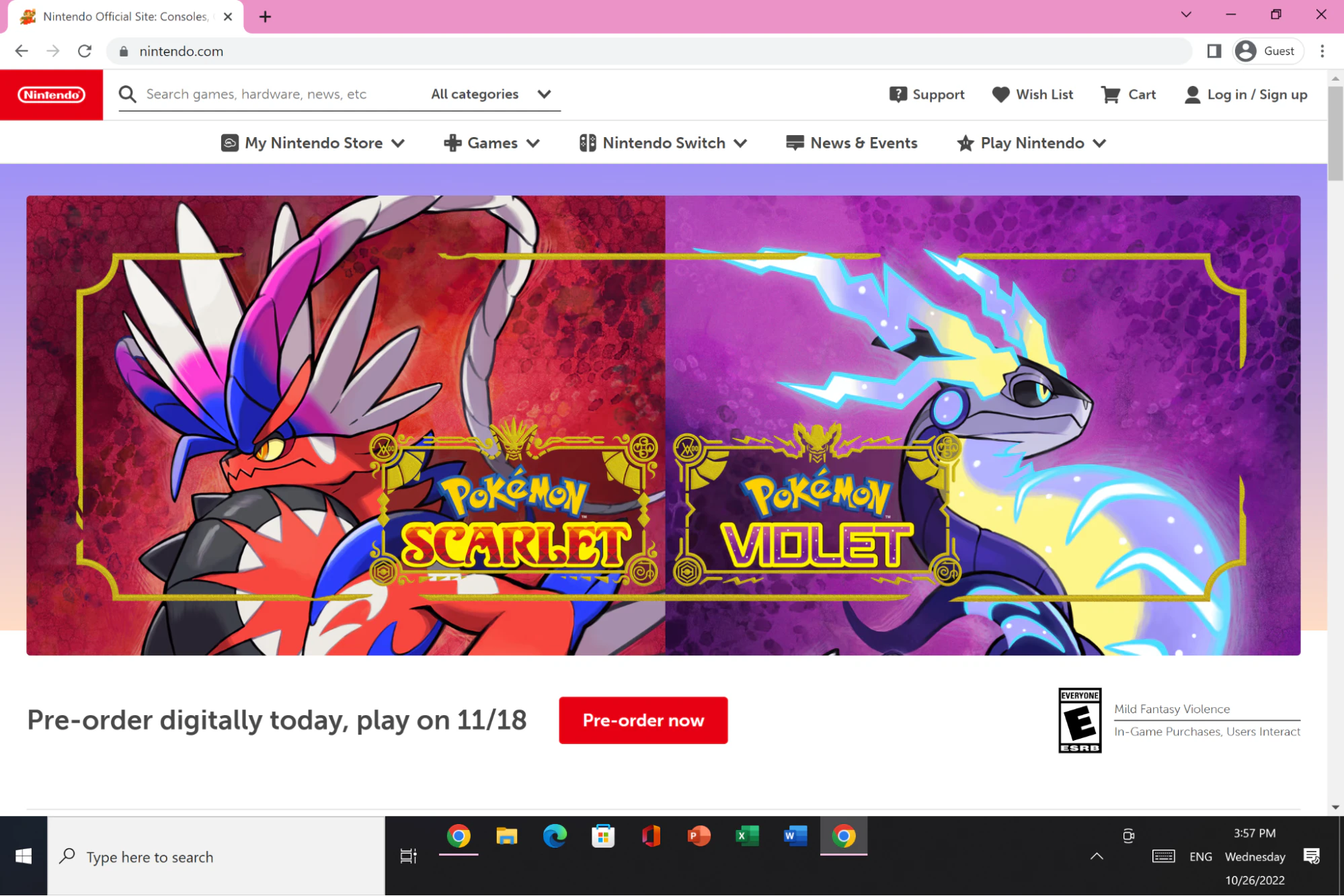The height and width of the screenshot is (896, 1344).
Task: Open the Chrome three-dot menu
Action: point(1322,51)
